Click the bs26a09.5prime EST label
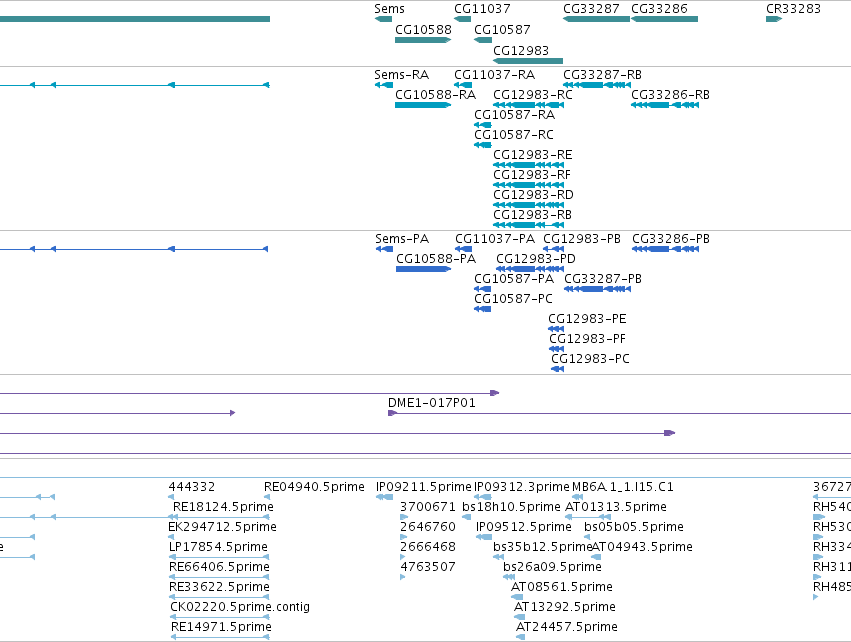 coord(552,567)
